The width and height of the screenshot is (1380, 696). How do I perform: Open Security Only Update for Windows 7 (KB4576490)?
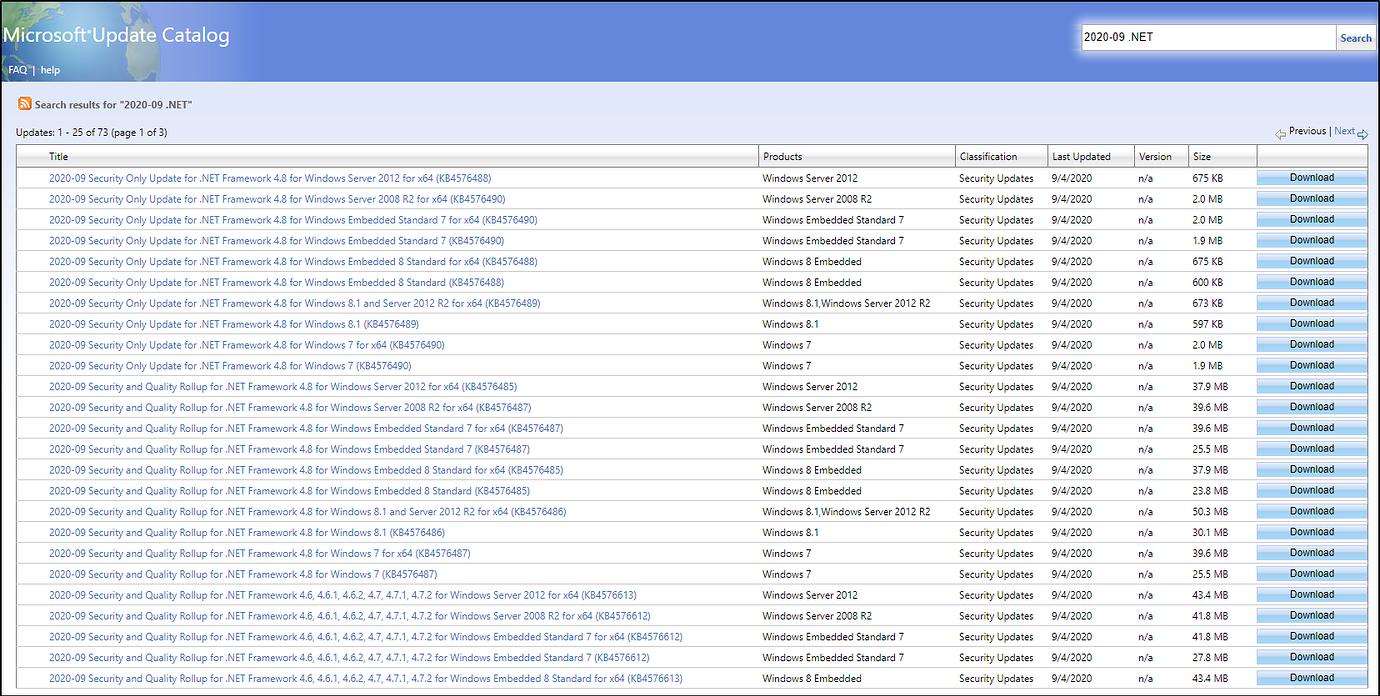point(230,366)
